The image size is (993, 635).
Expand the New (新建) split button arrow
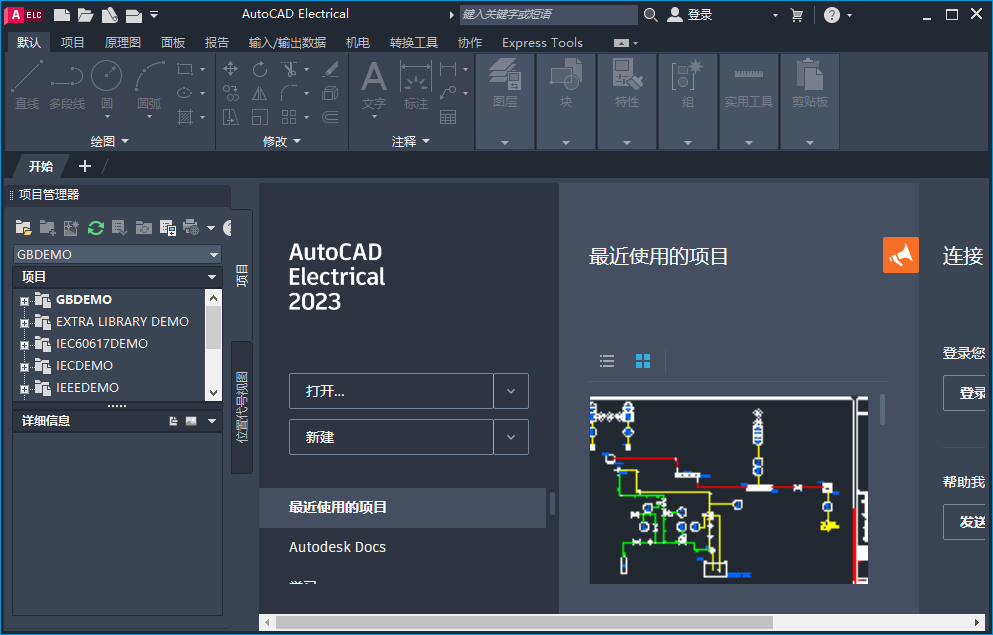tap(510, 437)
